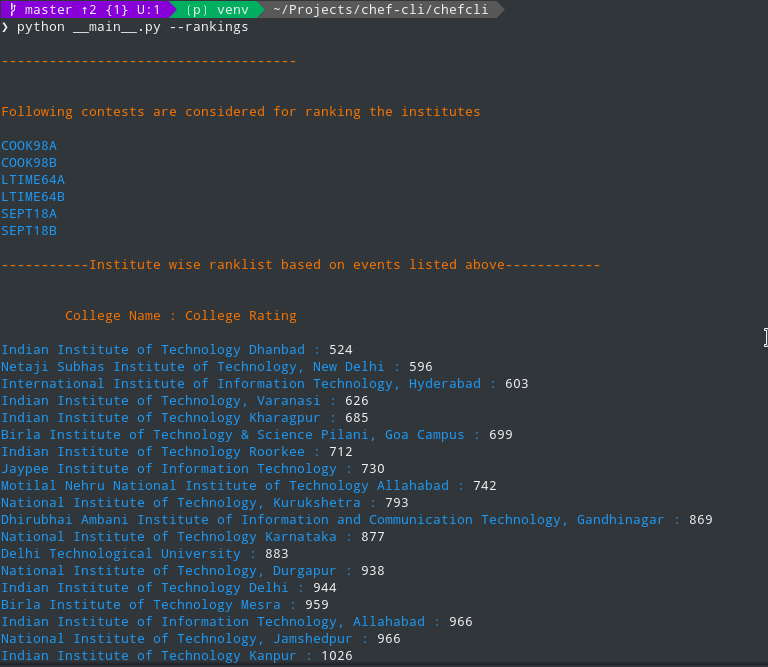Click the git branch icon in prompt
Viewport: 768px width, 667px height.
point(13,9)
